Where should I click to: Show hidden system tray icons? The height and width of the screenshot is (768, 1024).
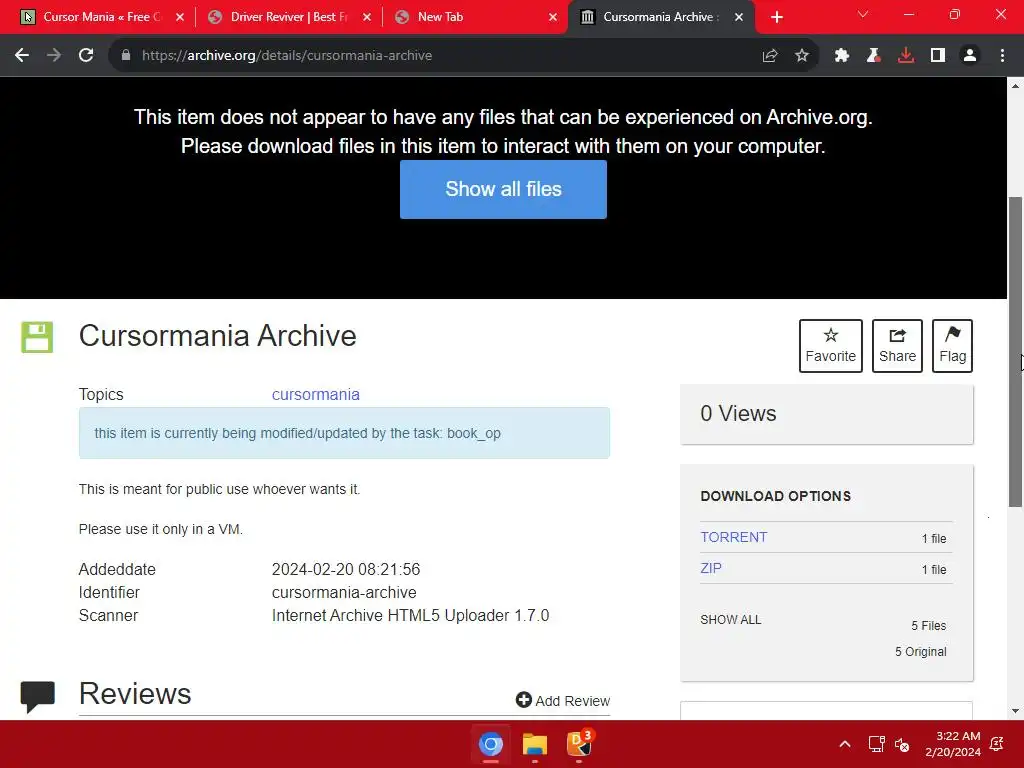844,744
